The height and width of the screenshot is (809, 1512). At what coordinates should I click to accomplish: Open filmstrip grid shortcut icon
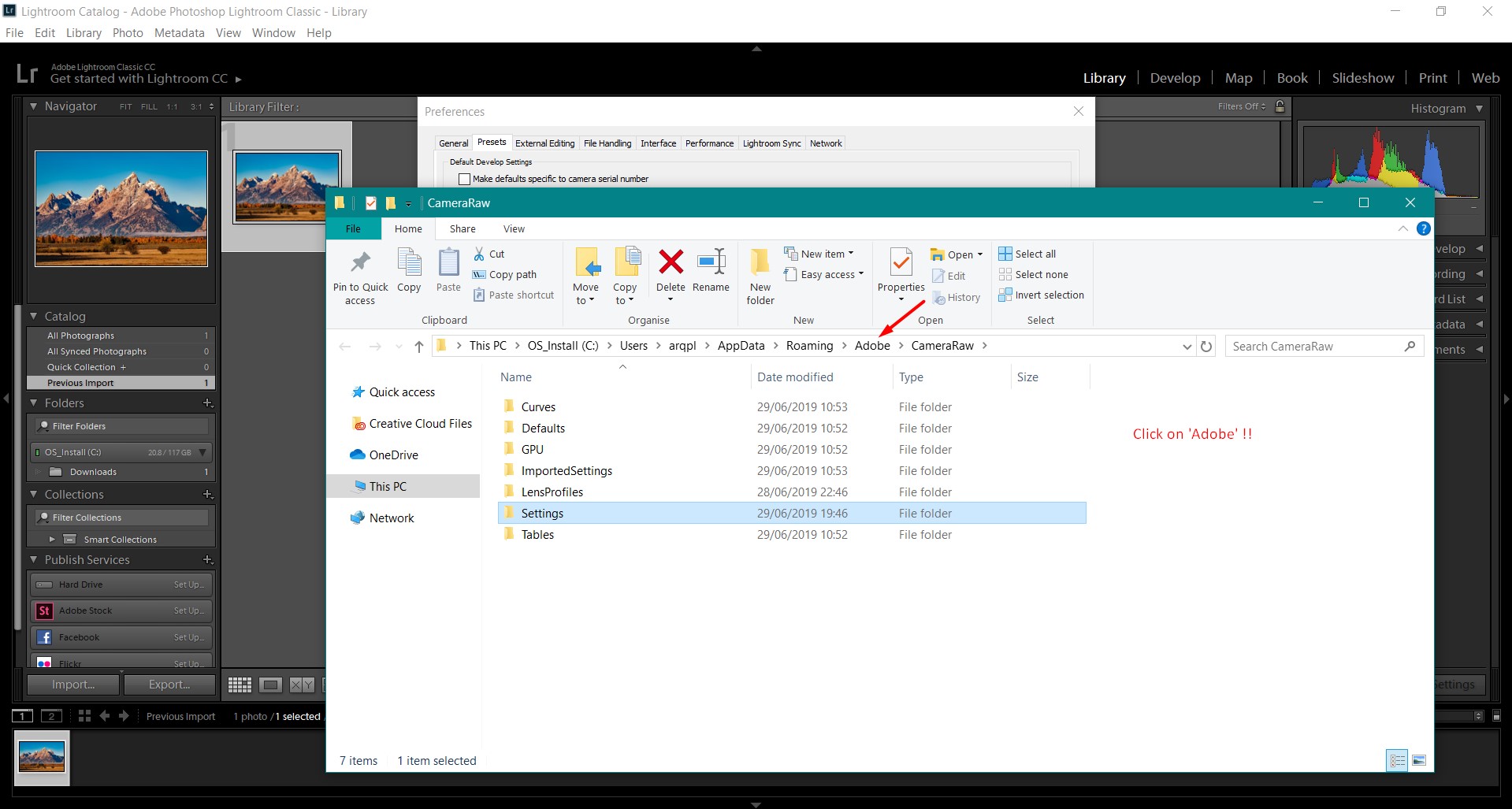click(84, 715)
